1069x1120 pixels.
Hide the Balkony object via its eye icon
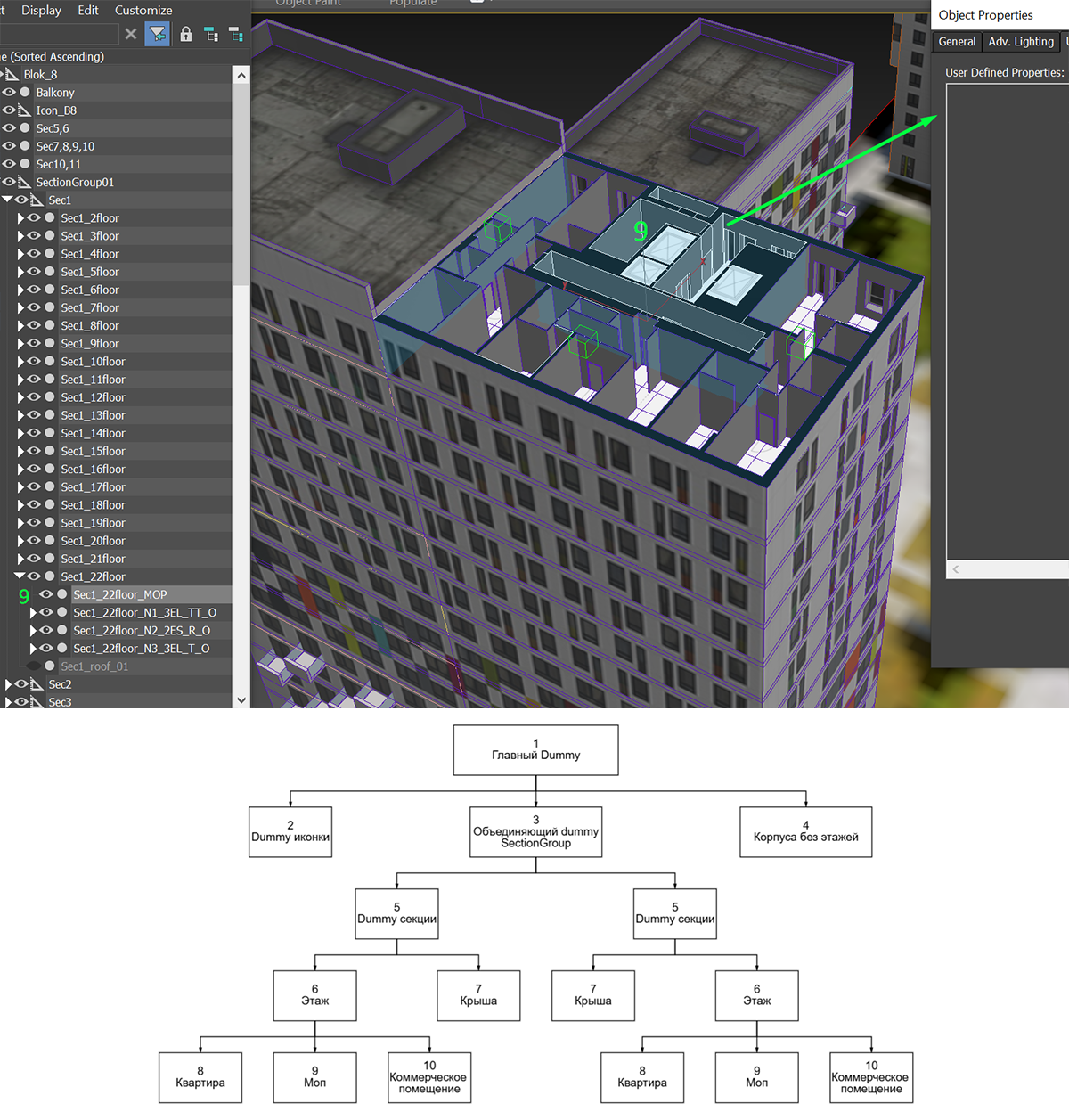(9, 93)
